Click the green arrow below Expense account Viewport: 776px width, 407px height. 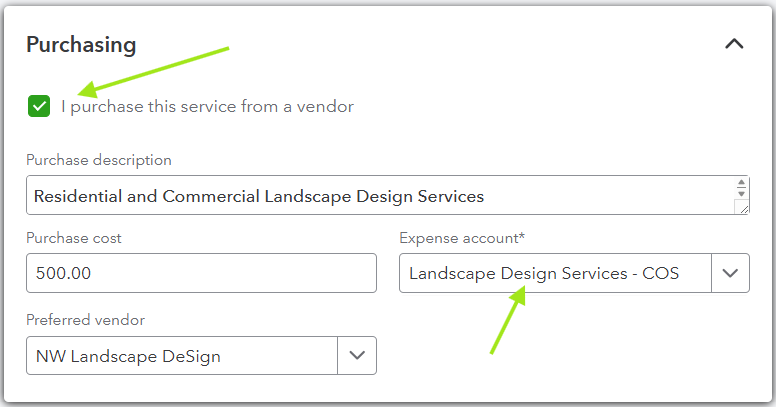pos(507,318)
